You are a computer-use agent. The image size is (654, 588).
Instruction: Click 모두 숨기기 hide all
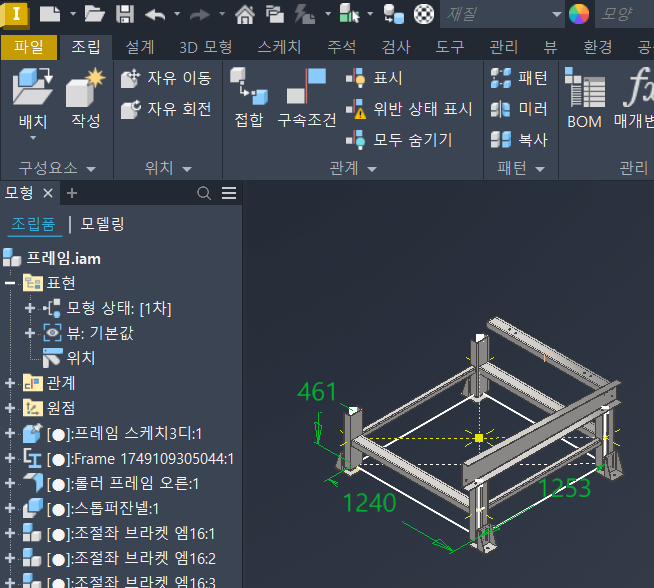point(399,140)
